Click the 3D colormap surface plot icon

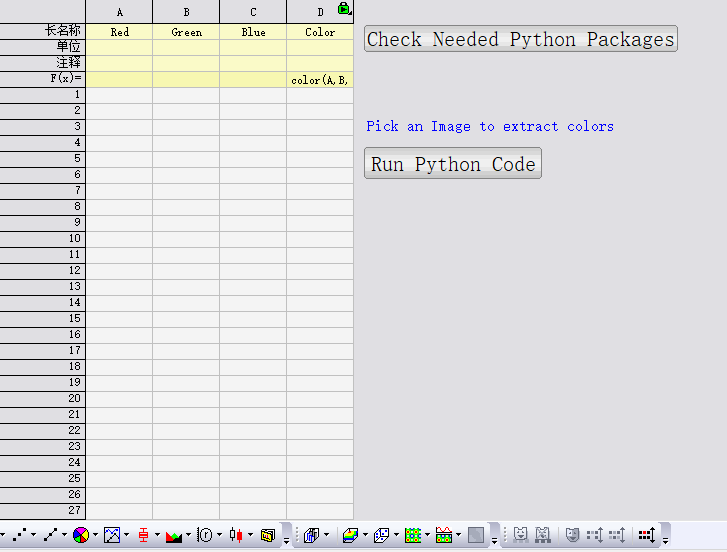coord(349,535)
